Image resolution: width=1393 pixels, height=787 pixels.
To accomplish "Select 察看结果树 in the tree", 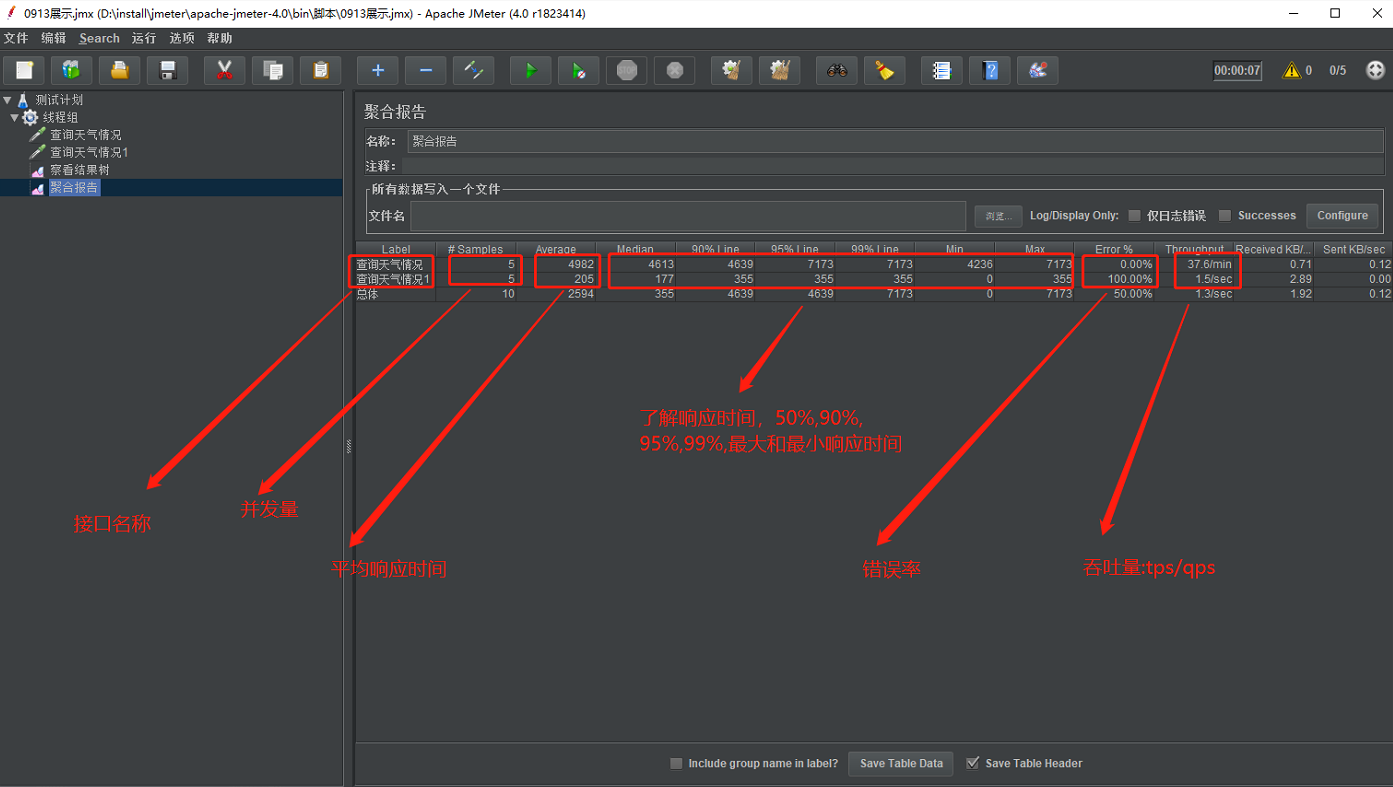I will 79,170.
